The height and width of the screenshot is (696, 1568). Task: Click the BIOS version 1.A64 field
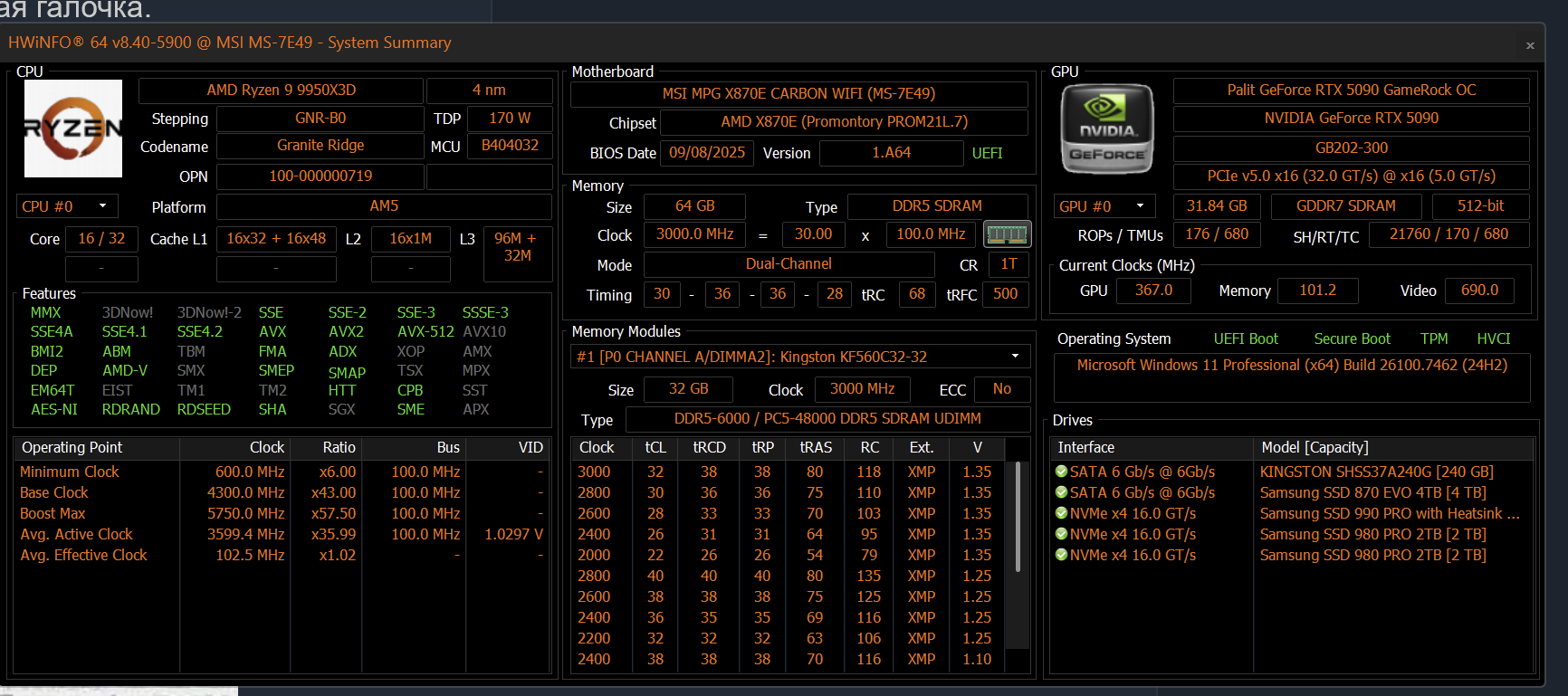[891, 153]
